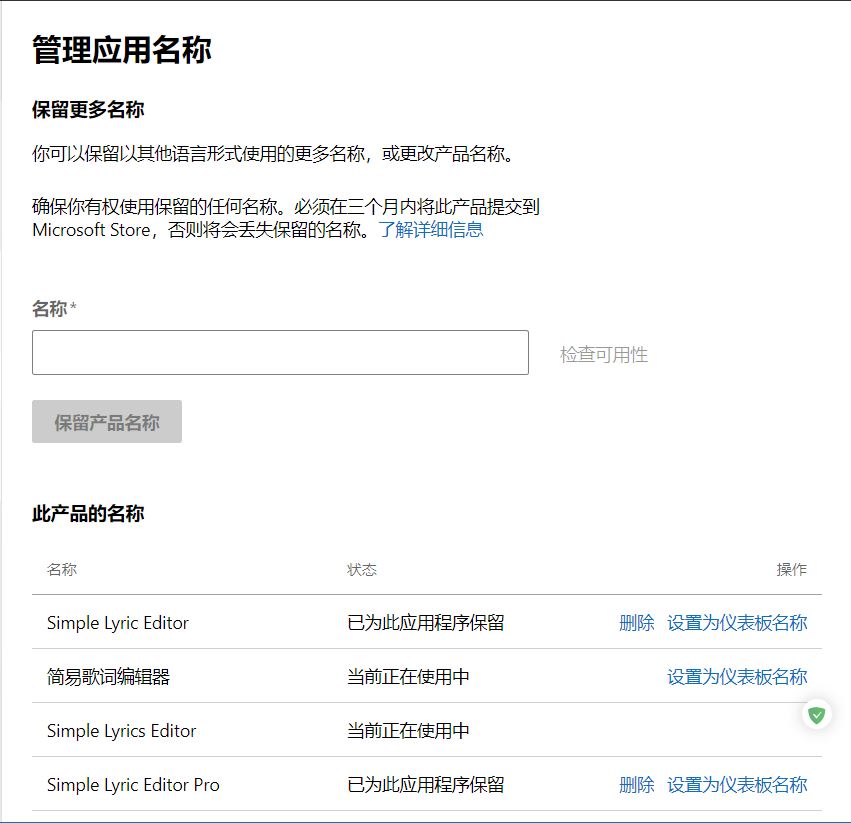Delete the reserved name Simple Lyric Editor Pro

pyautogui.click(x=637, y=784)
